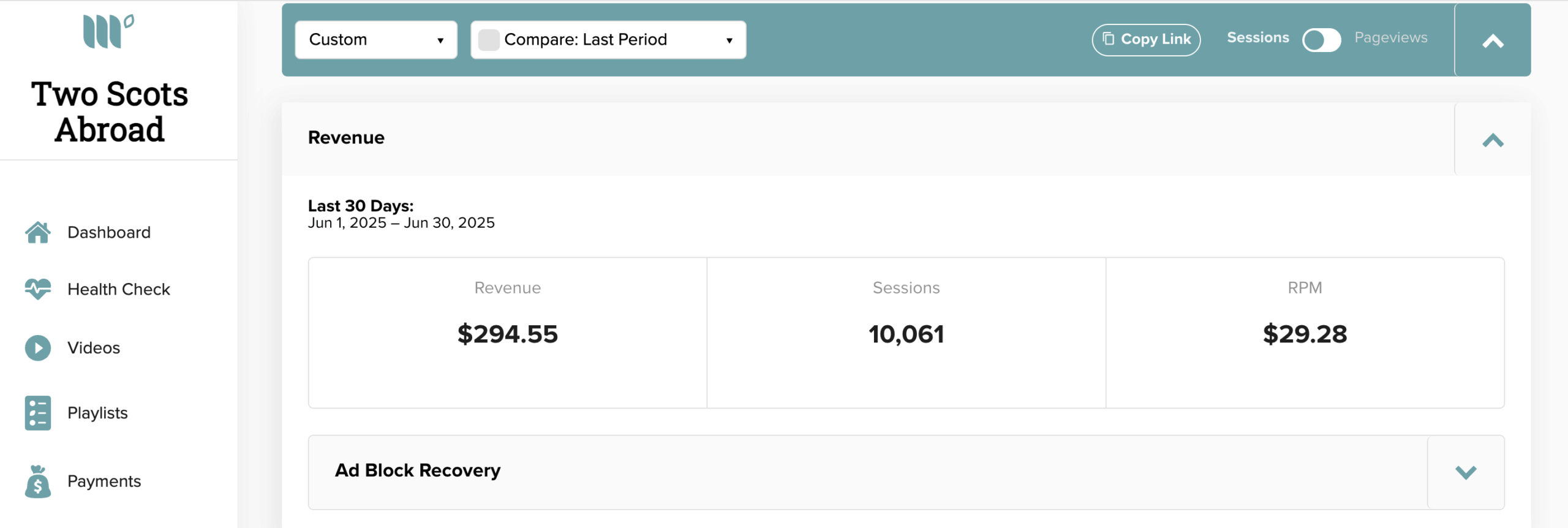1568x528 pixels.
Task: Click the copy icon inside Copy Link
Action: [x=1109, y=39]
